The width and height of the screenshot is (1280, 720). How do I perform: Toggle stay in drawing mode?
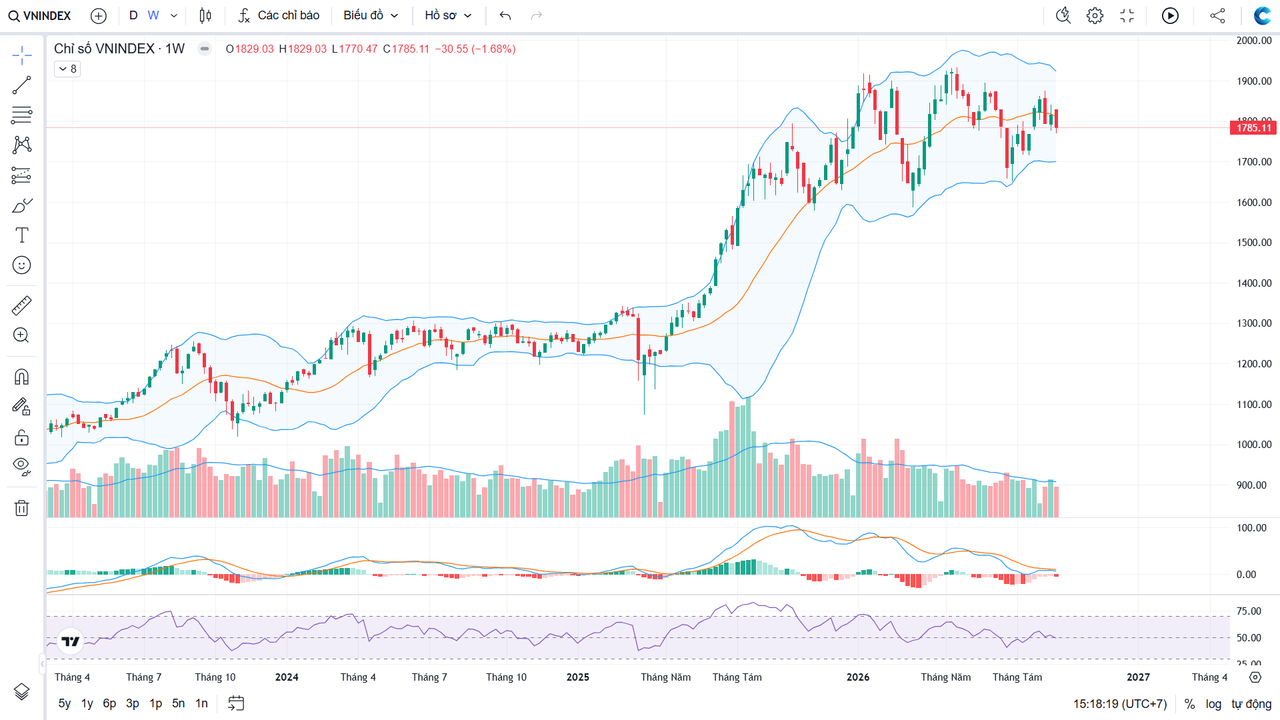(x=21, y=407)
